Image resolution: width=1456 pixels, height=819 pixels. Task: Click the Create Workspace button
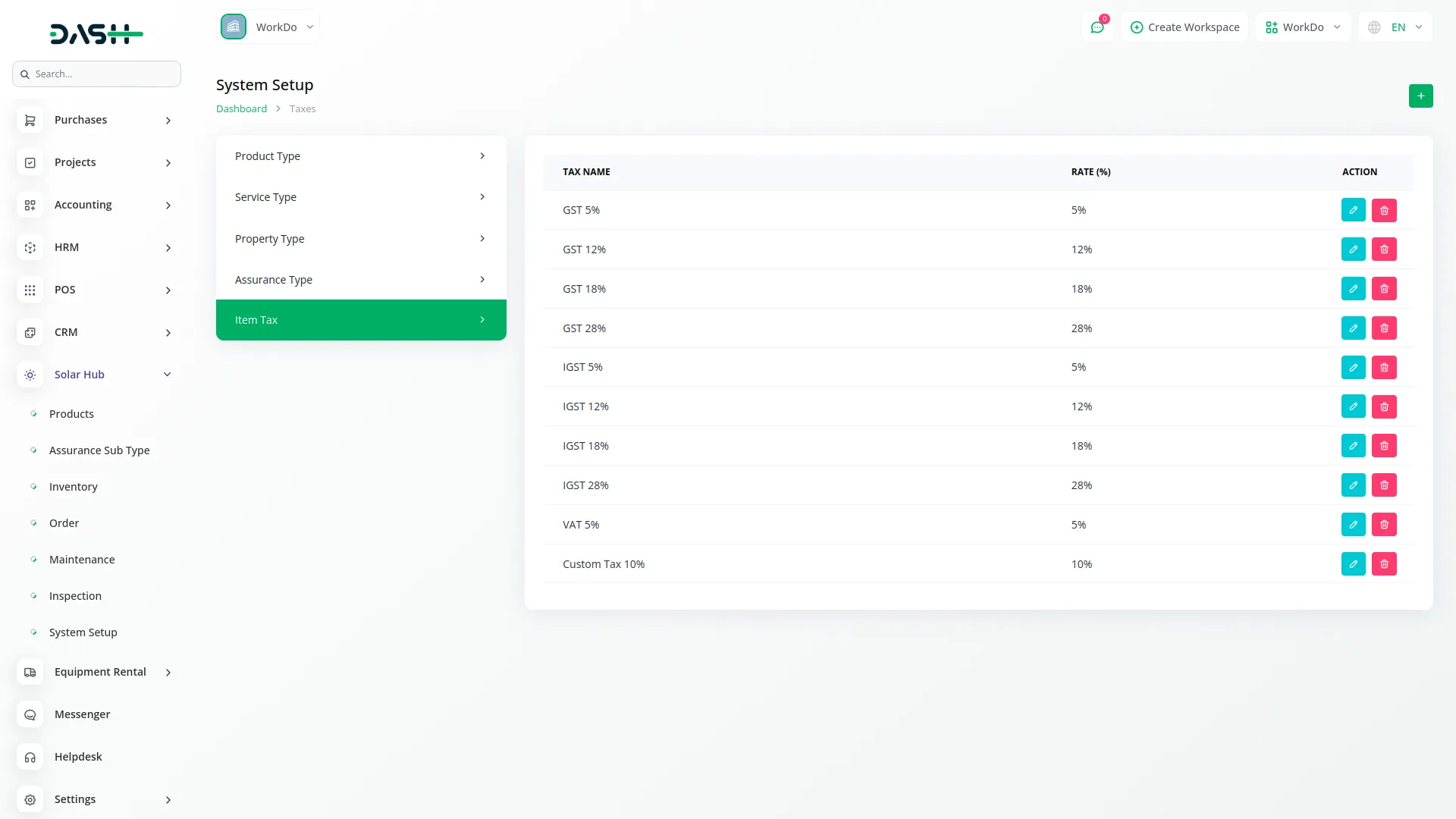click(x=1185, y=27)
